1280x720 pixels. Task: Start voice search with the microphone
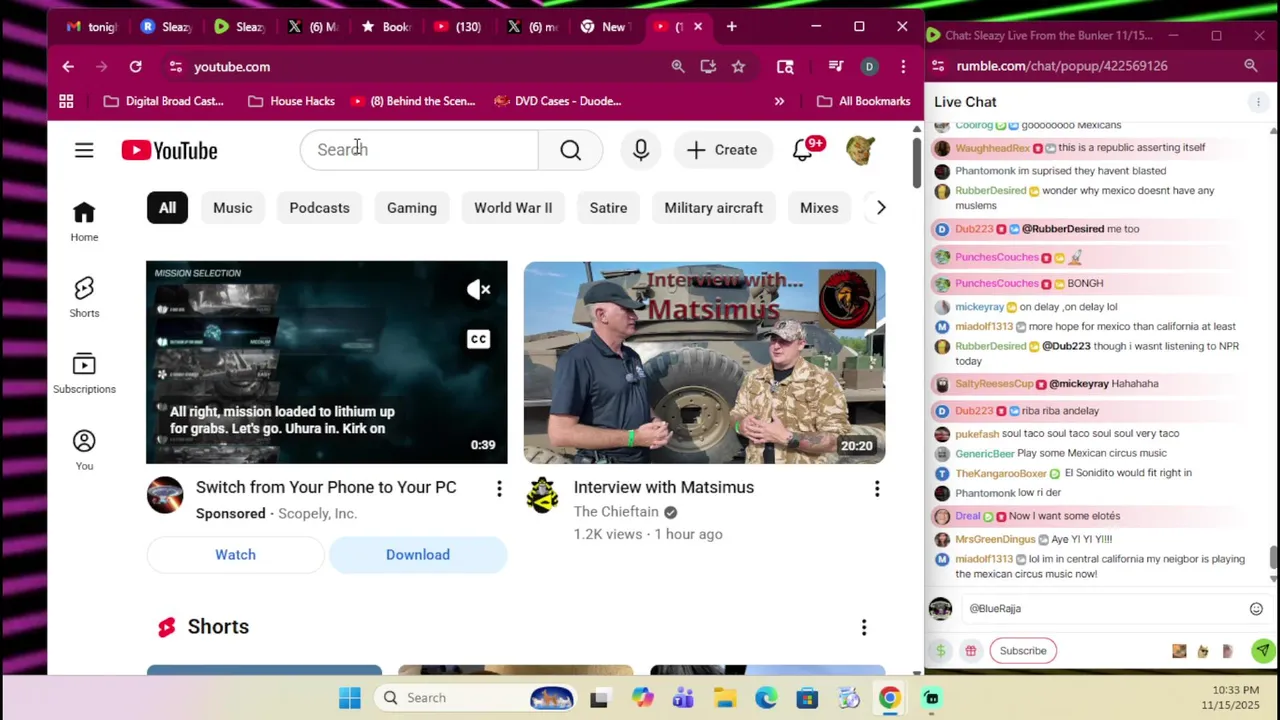point(641,150)
